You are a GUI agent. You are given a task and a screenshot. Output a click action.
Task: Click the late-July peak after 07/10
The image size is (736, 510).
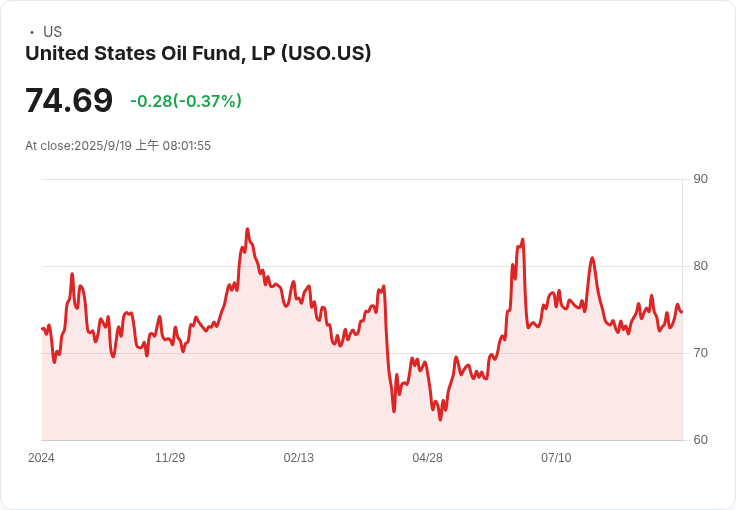point(592,258)
